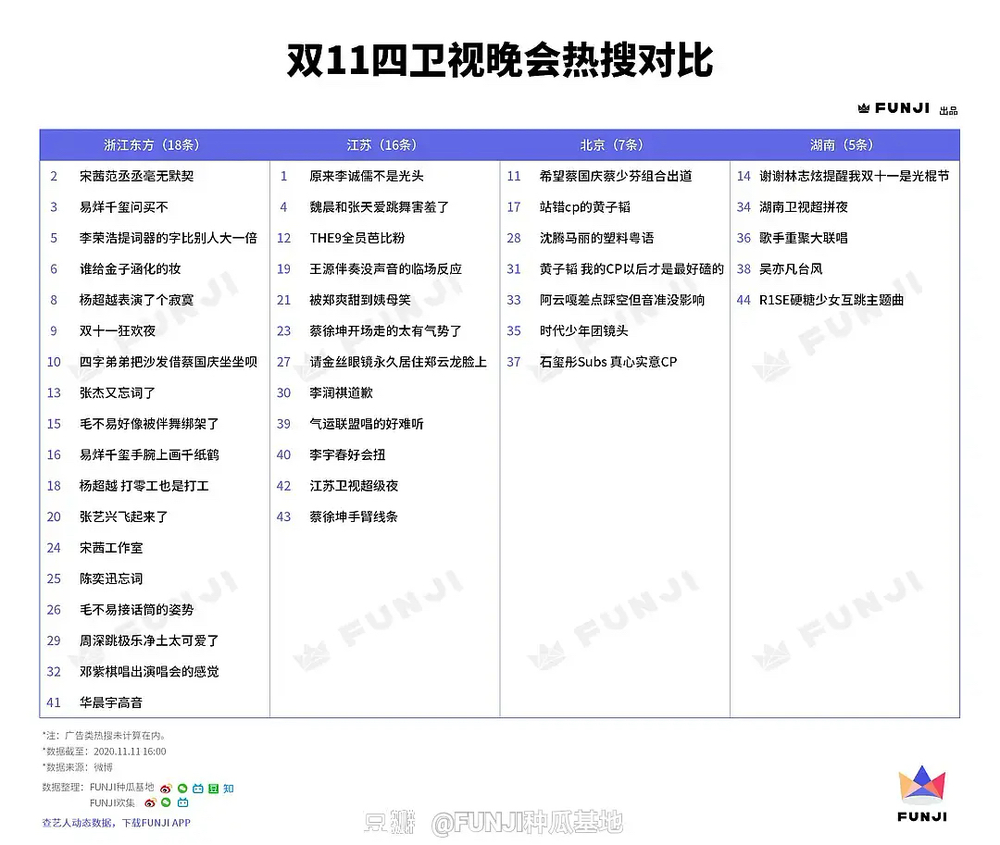Click the Bilibili icon beside FUNJI欢集

[182, 802]
